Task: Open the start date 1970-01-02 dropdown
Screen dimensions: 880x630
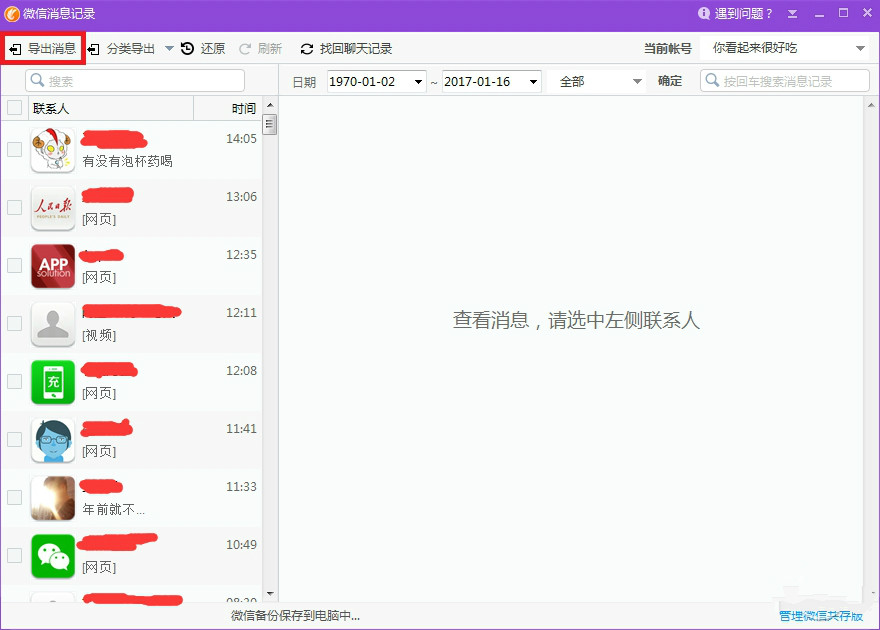Action: point(375,82)
